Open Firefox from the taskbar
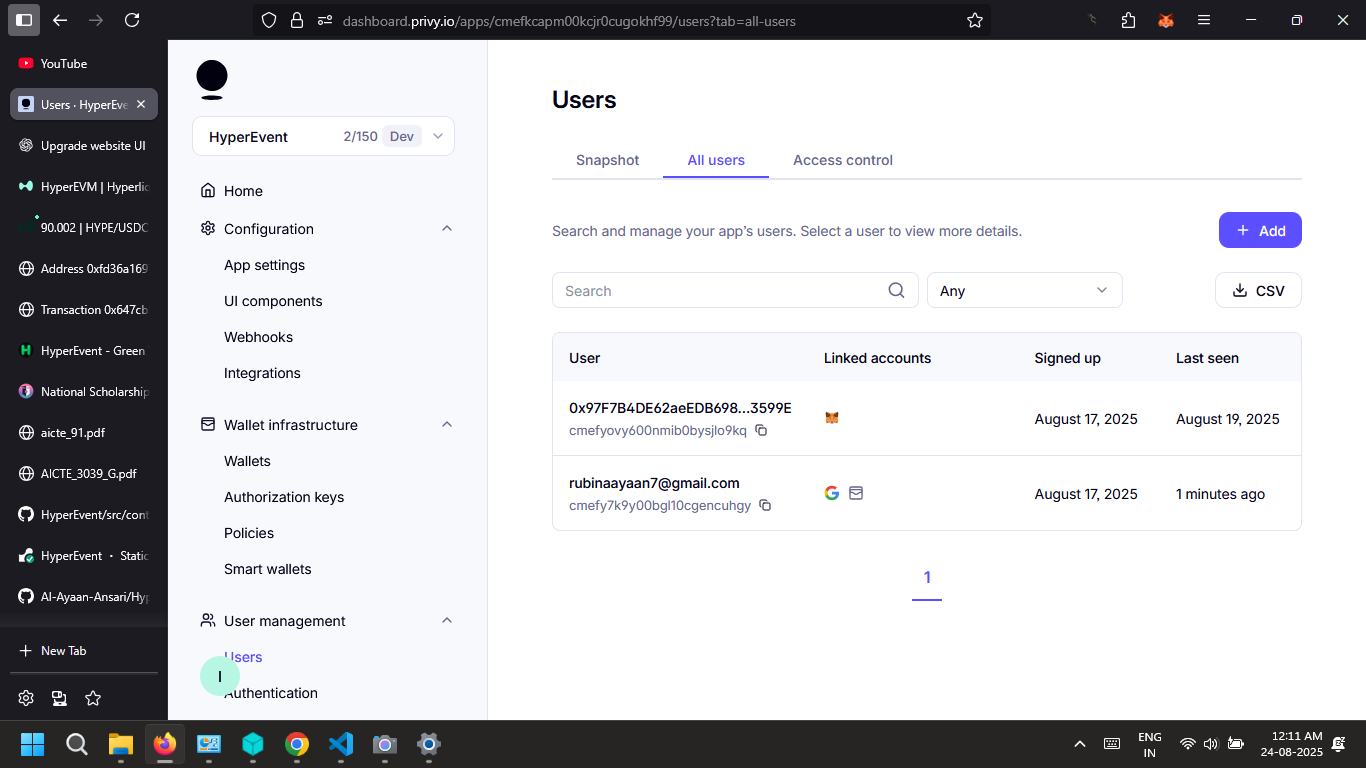This screenshot has height=768, width=1366. click(x=165, y=744)
